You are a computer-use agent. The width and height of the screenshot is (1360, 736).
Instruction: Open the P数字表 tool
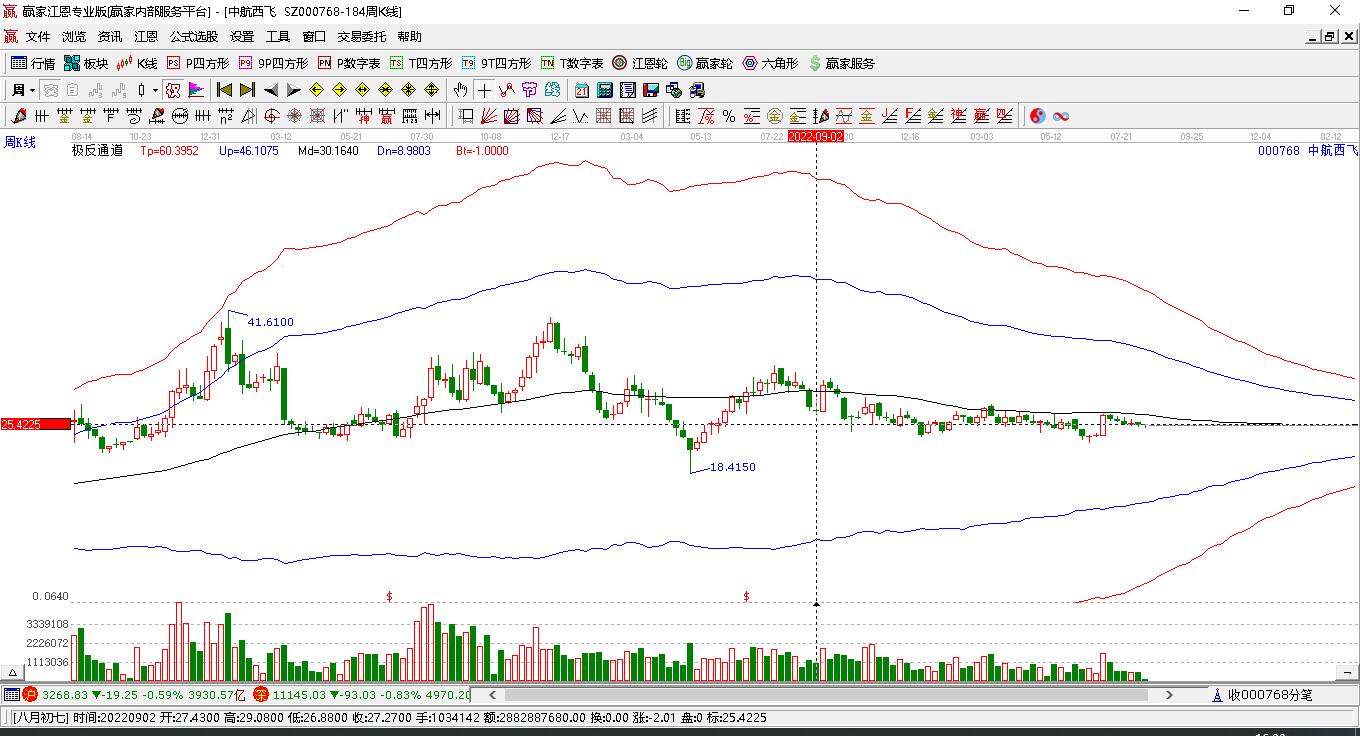(349, 63)
